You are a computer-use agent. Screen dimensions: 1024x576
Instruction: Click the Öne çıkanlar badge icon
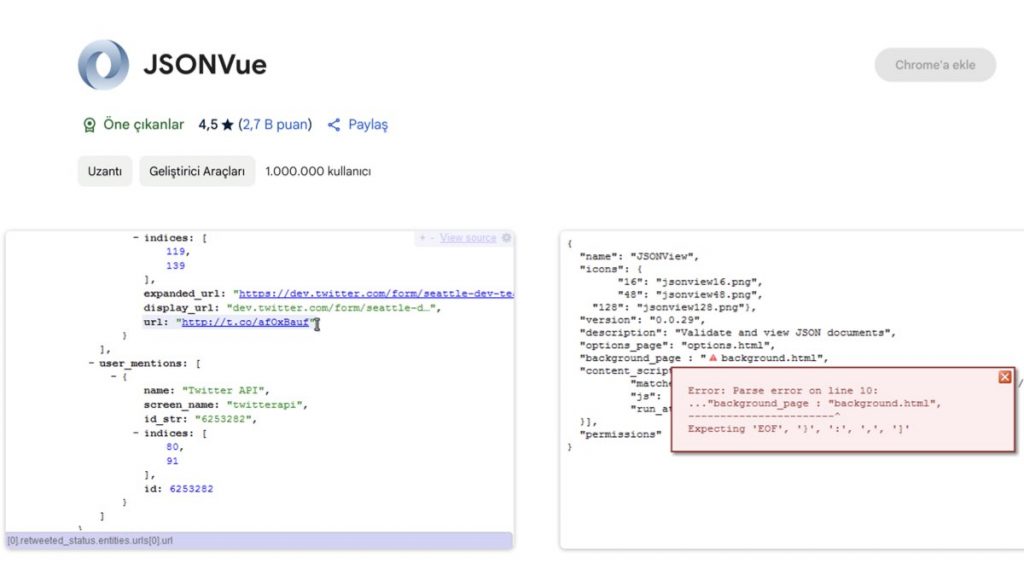pyautogui.click(x=89, y=125)
